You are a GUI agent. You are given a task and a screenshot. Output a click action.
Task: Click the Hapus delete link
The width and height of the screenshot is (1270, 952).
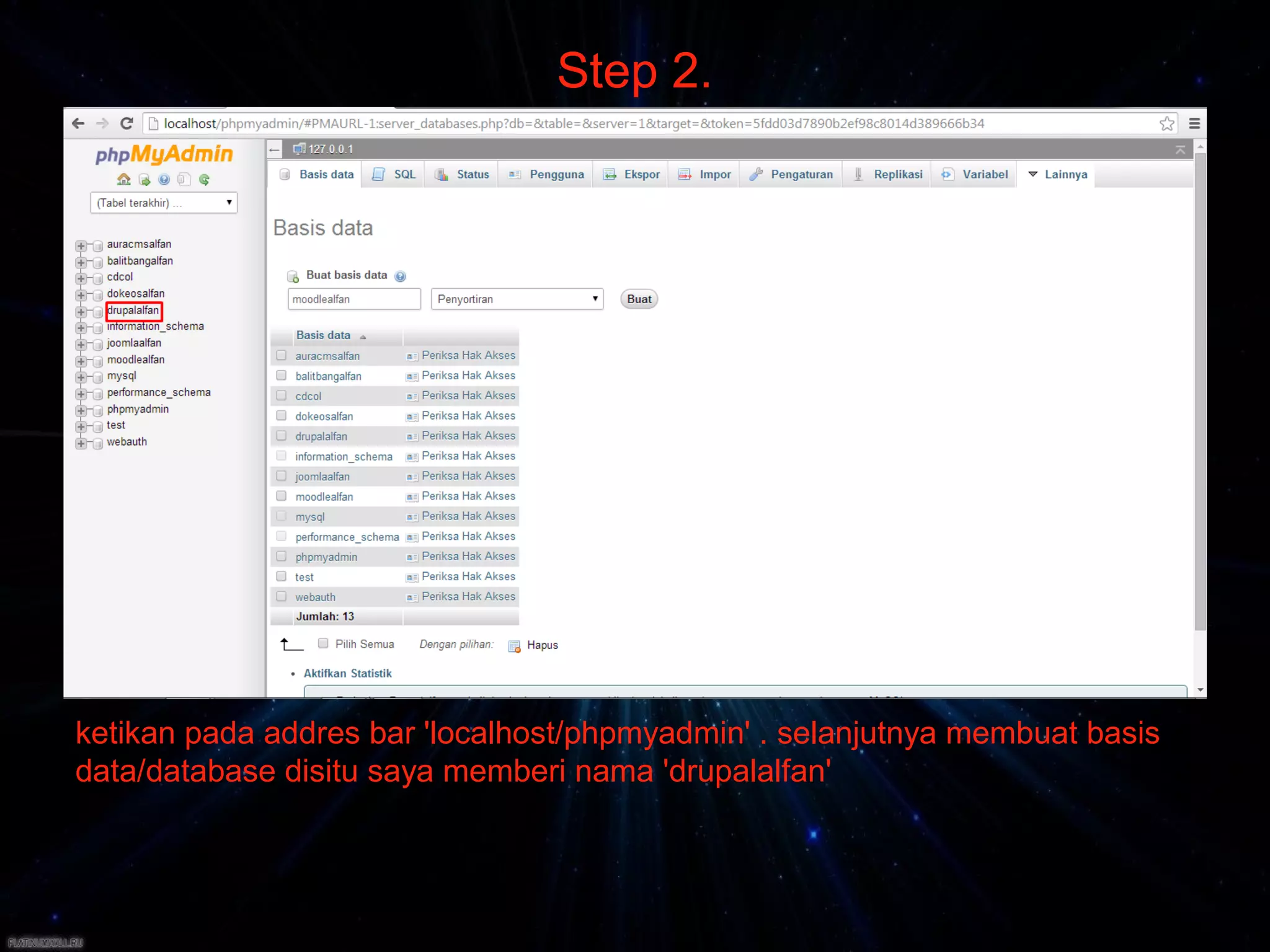(543, 645)
